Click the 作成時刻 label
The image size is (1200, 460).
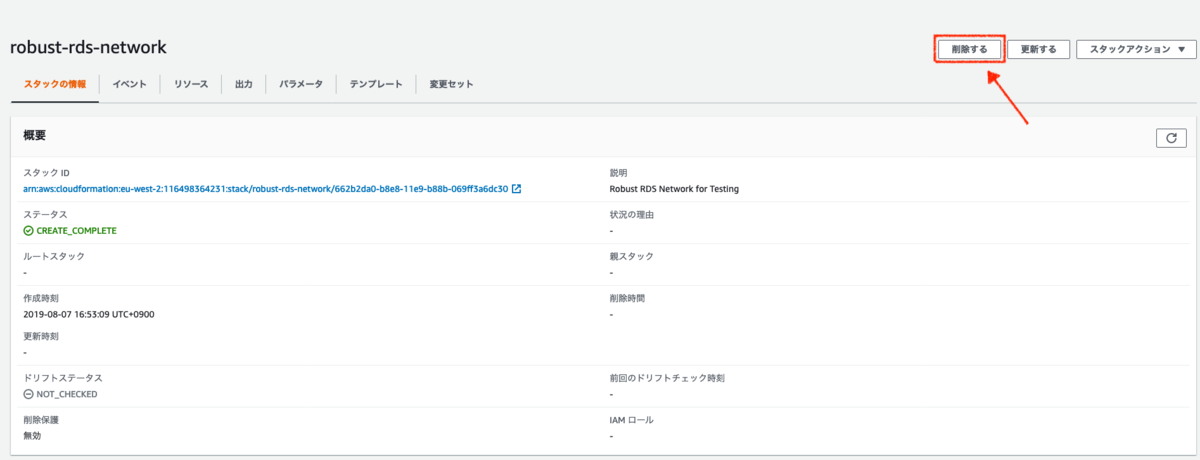coord(41,298)
